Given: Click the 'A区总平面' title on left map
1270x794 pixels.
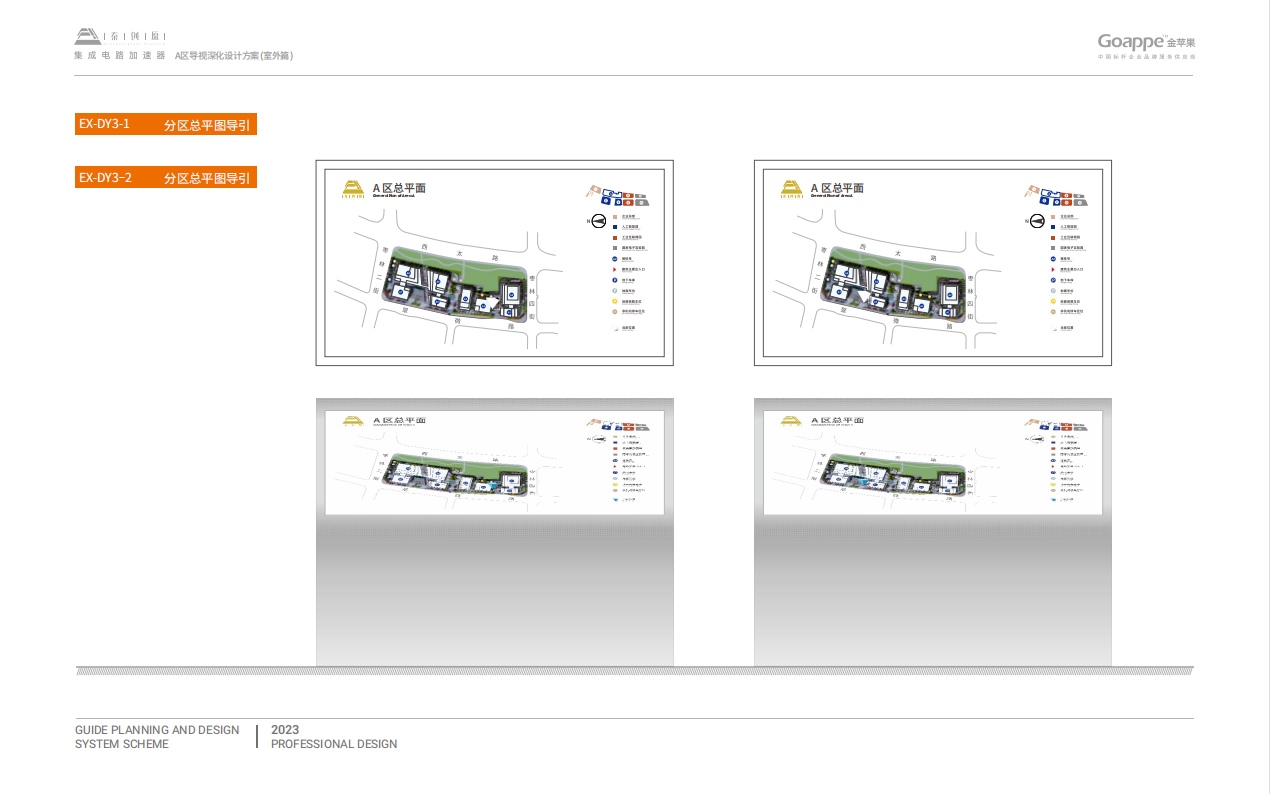Looking at the screenshot, I should pos(400,188).
